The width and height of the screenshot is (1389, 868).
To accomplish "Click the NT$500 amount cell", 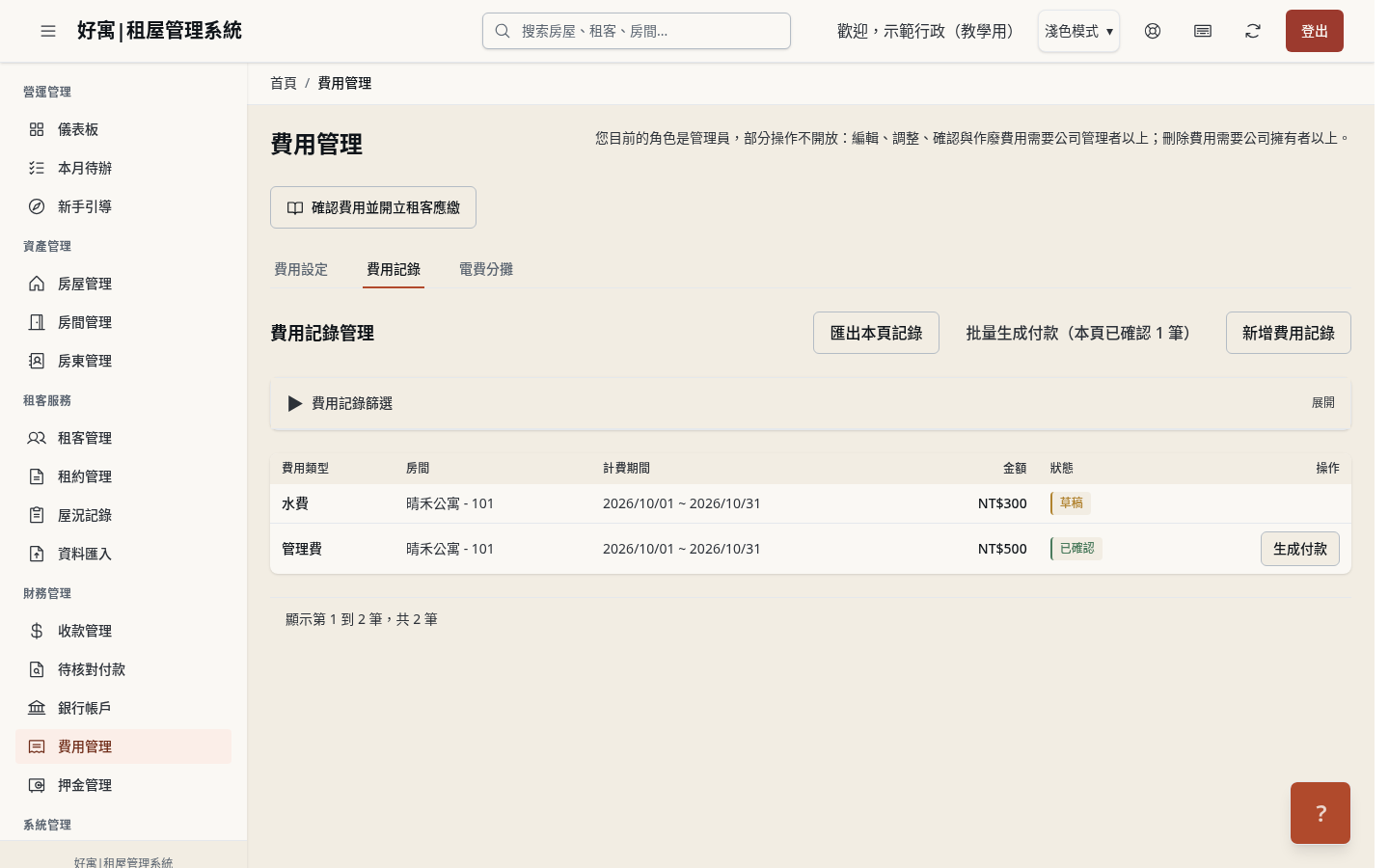I will click(1002, 549).
